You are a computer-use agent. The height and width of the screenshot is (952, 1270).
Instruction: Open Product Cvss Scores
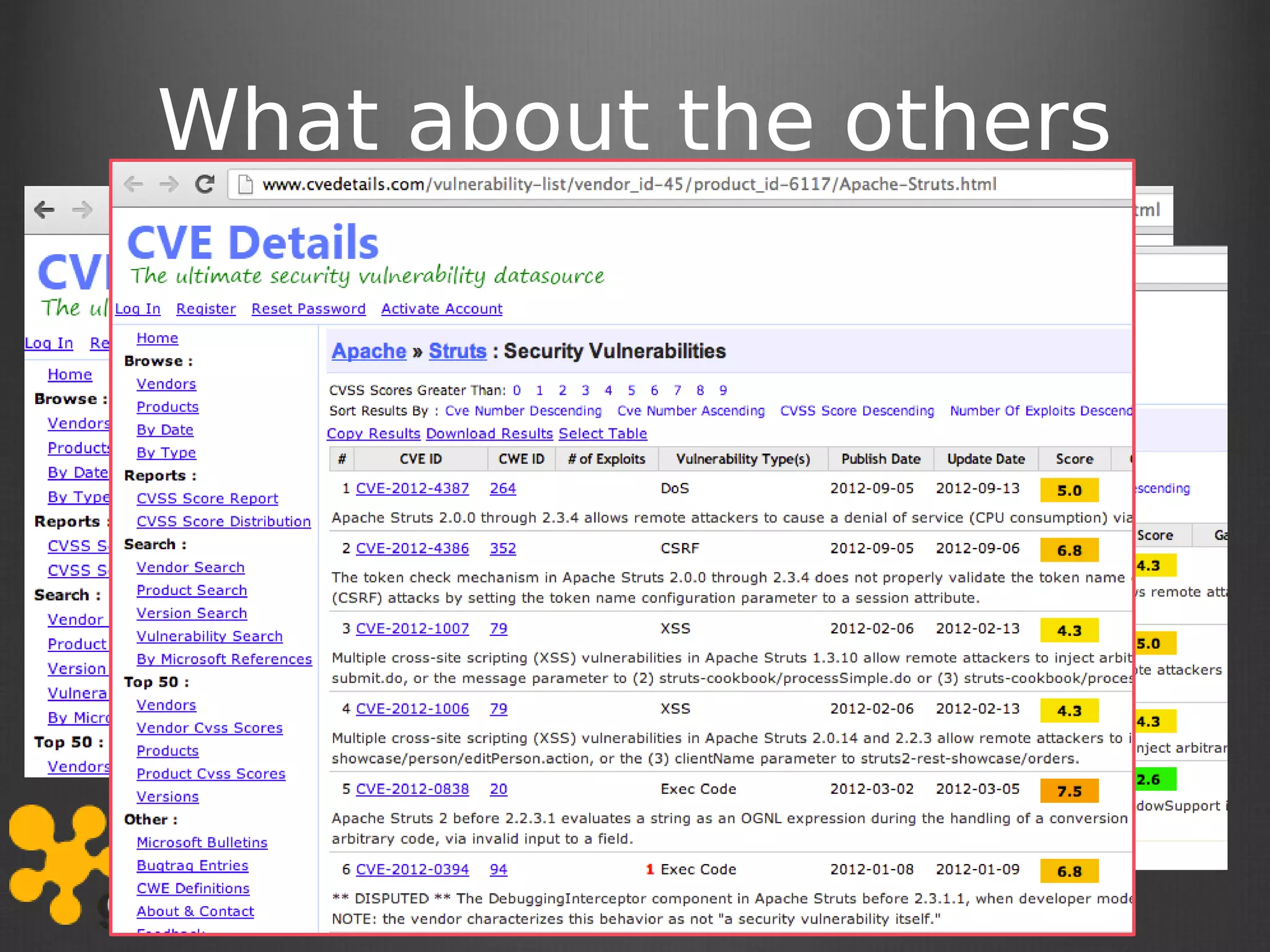211,774
